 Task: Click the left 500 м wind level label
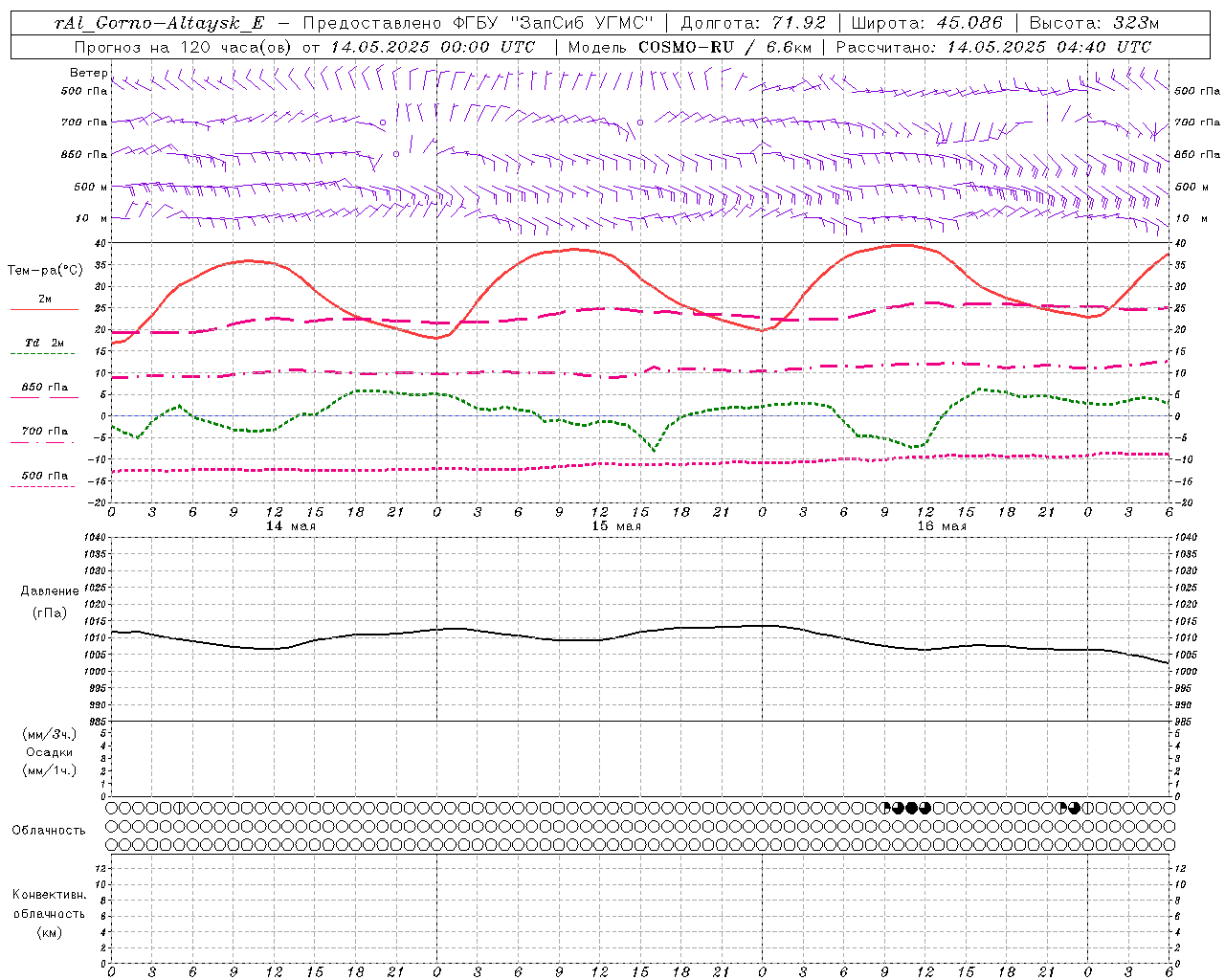point(90,187)
